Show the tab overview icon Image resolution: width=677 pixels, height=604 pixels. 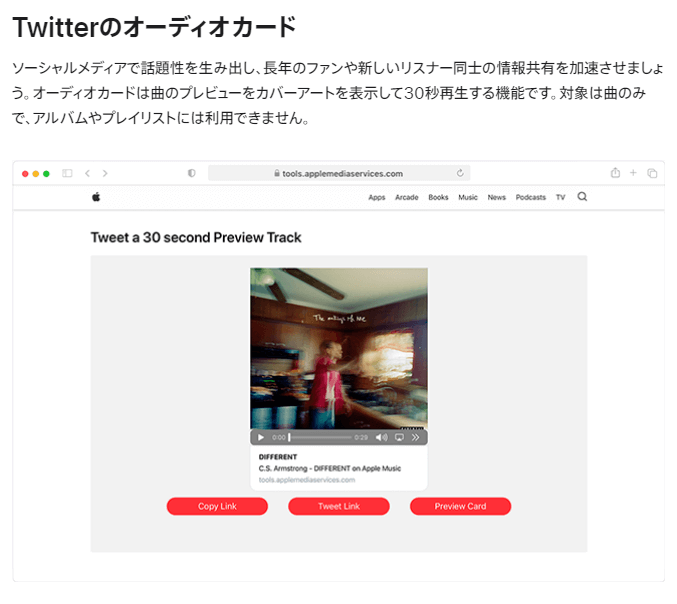[652, 173]
